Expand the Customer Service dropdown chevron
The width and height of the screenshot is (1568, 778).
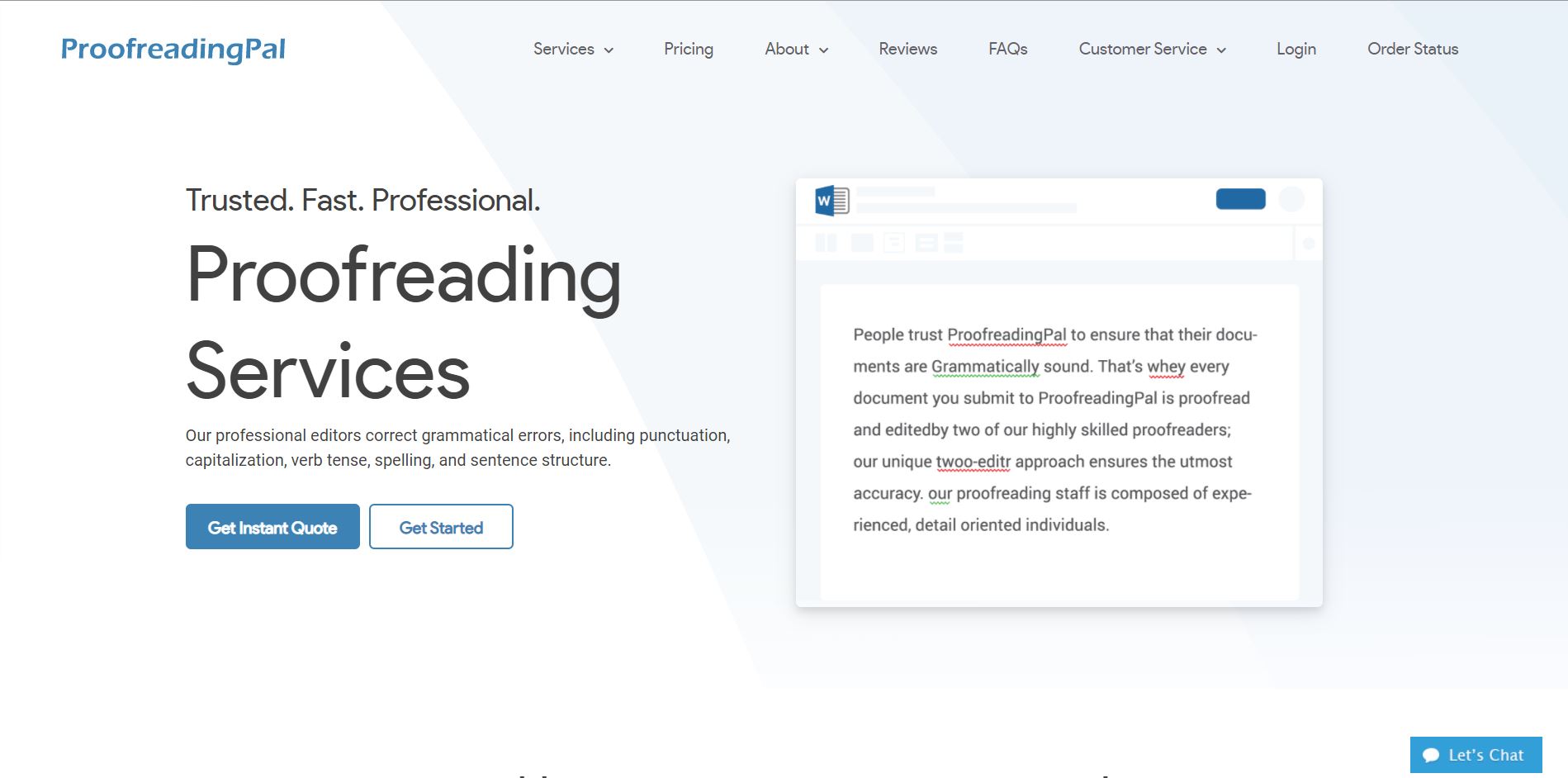tap(1221, 50)
